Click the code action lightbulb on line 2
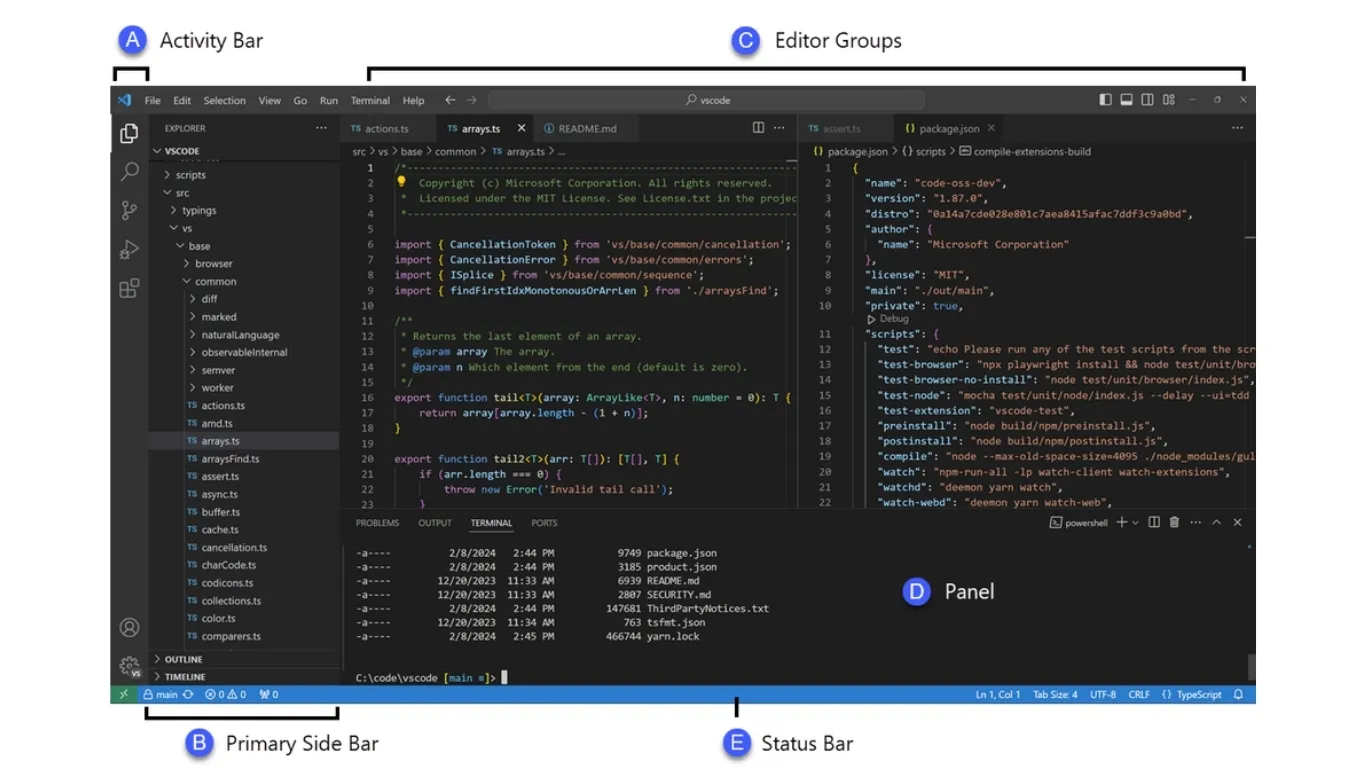The width and height of the screenshot is (1366, 768). click(x=401, y=182)
